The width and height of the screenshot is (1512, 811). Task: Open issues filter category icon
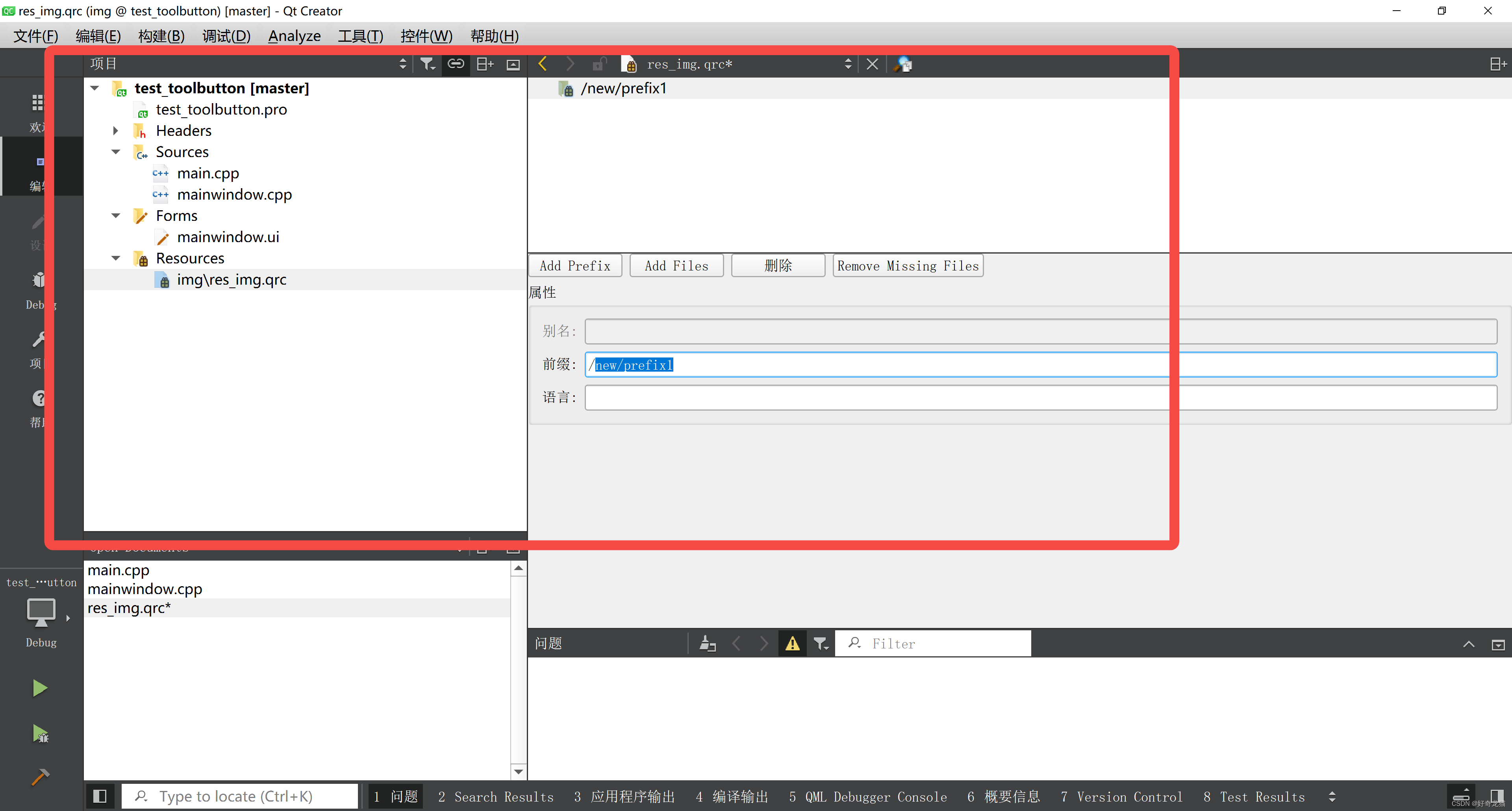click(821, 644)
